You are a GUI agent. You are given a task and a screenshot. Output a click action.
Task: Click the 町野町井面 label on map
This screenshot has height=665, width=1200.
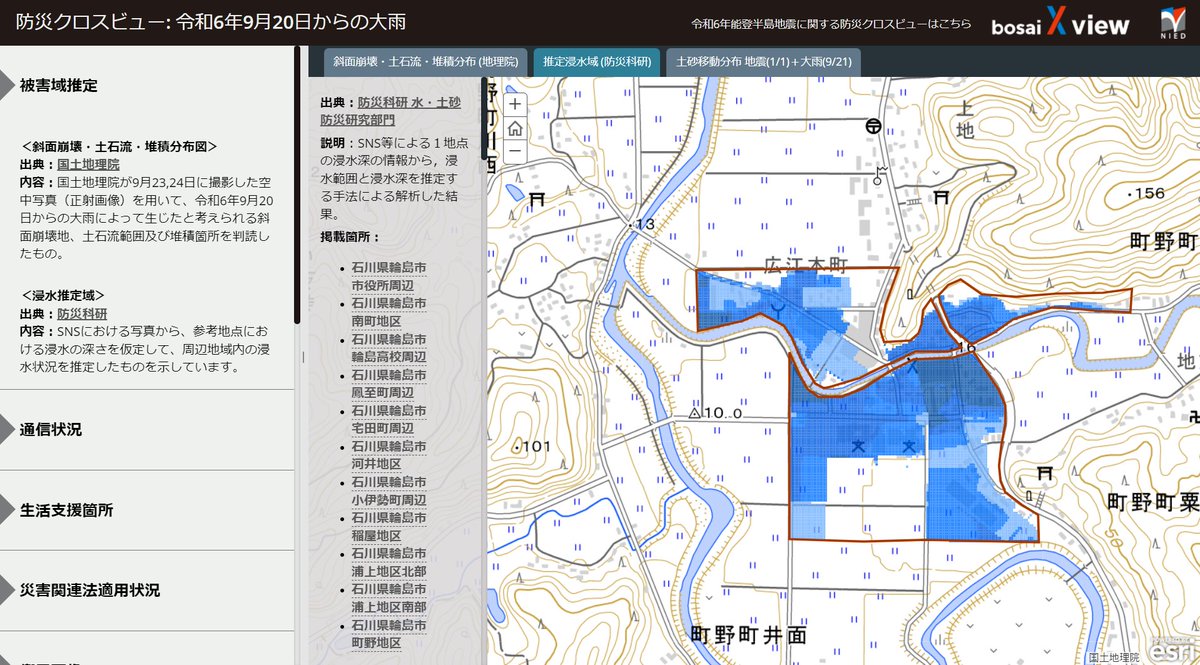coord(749,634)
